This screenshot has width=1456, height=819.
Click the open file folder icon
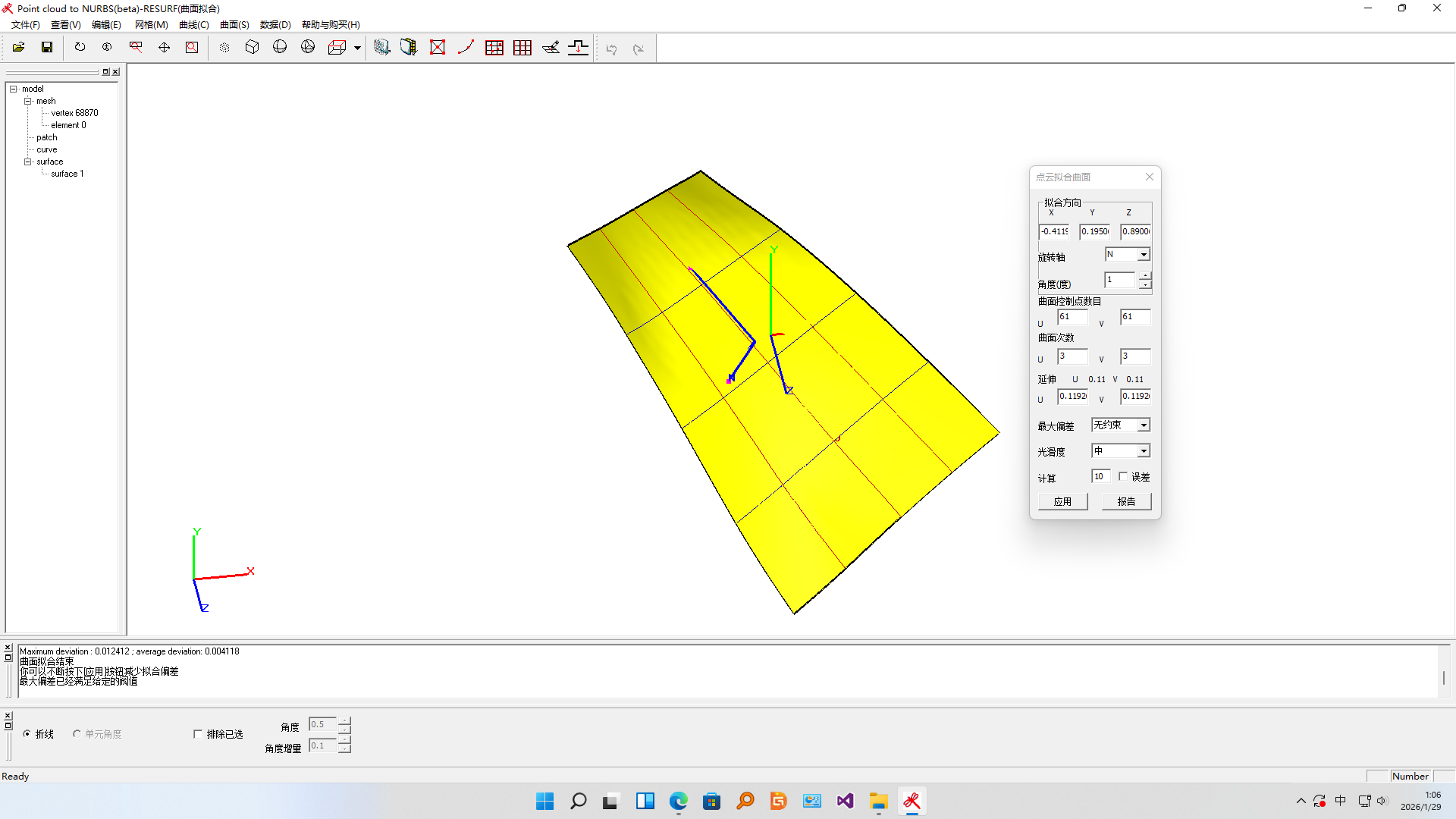(x=19, y=48)
